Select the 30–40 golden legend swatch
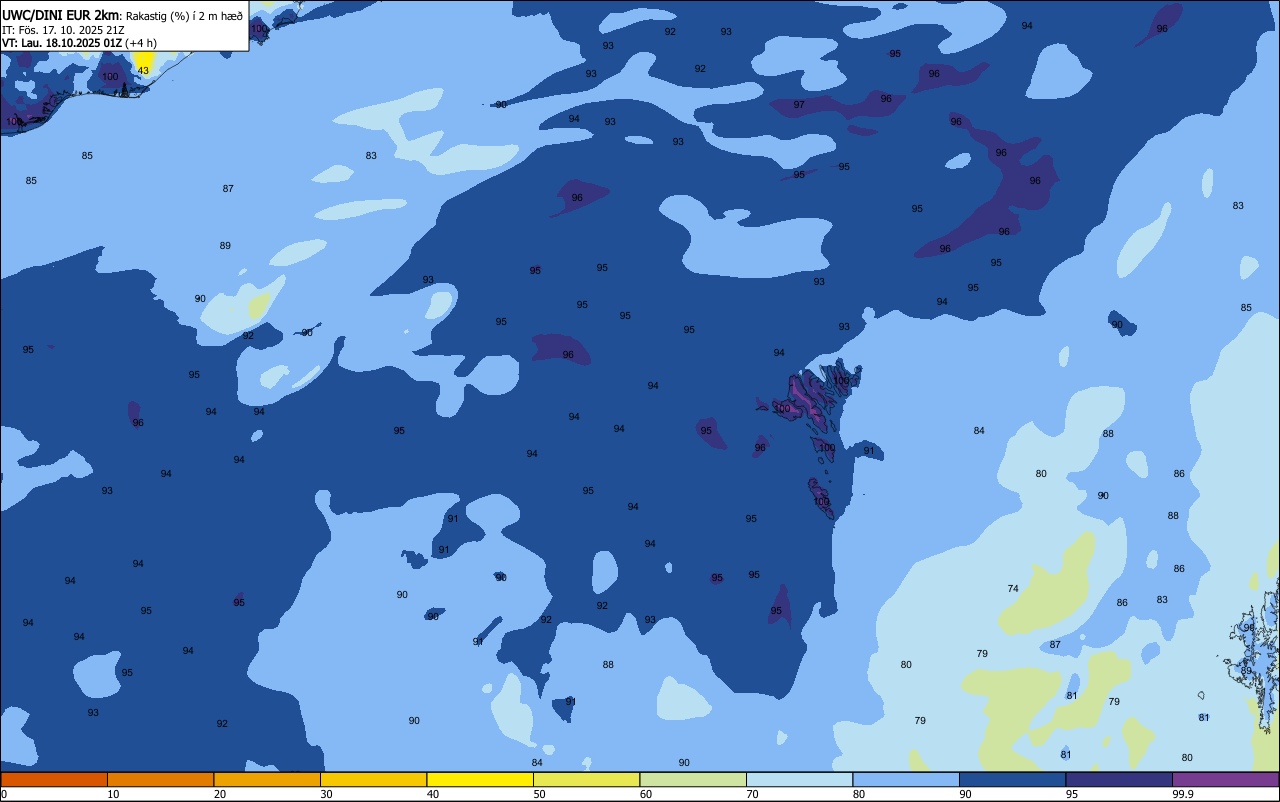This screenshot has width=1280, height=802. pos(373,780)
